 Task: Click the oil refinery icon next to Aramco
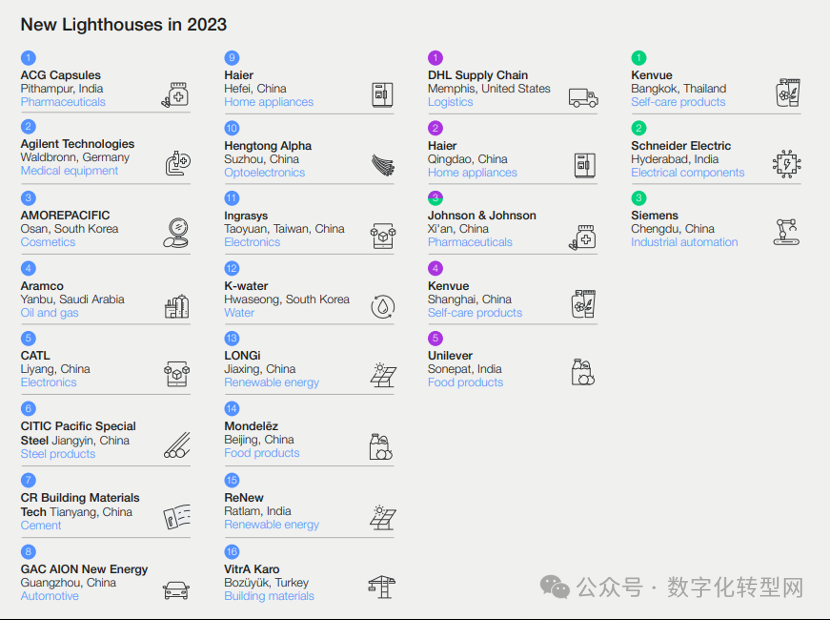point(177,305)
